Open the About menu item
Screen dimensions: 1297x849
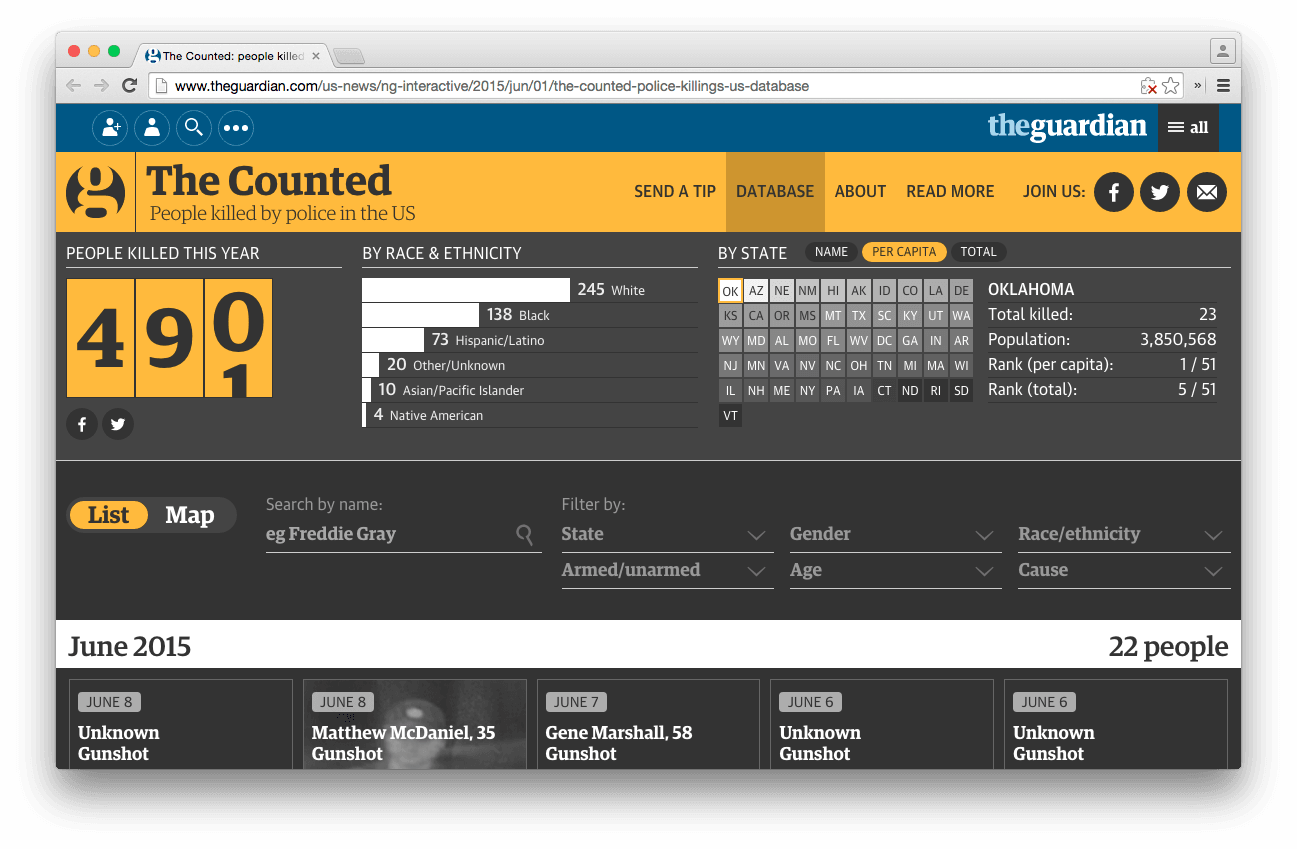coord(860,192)
